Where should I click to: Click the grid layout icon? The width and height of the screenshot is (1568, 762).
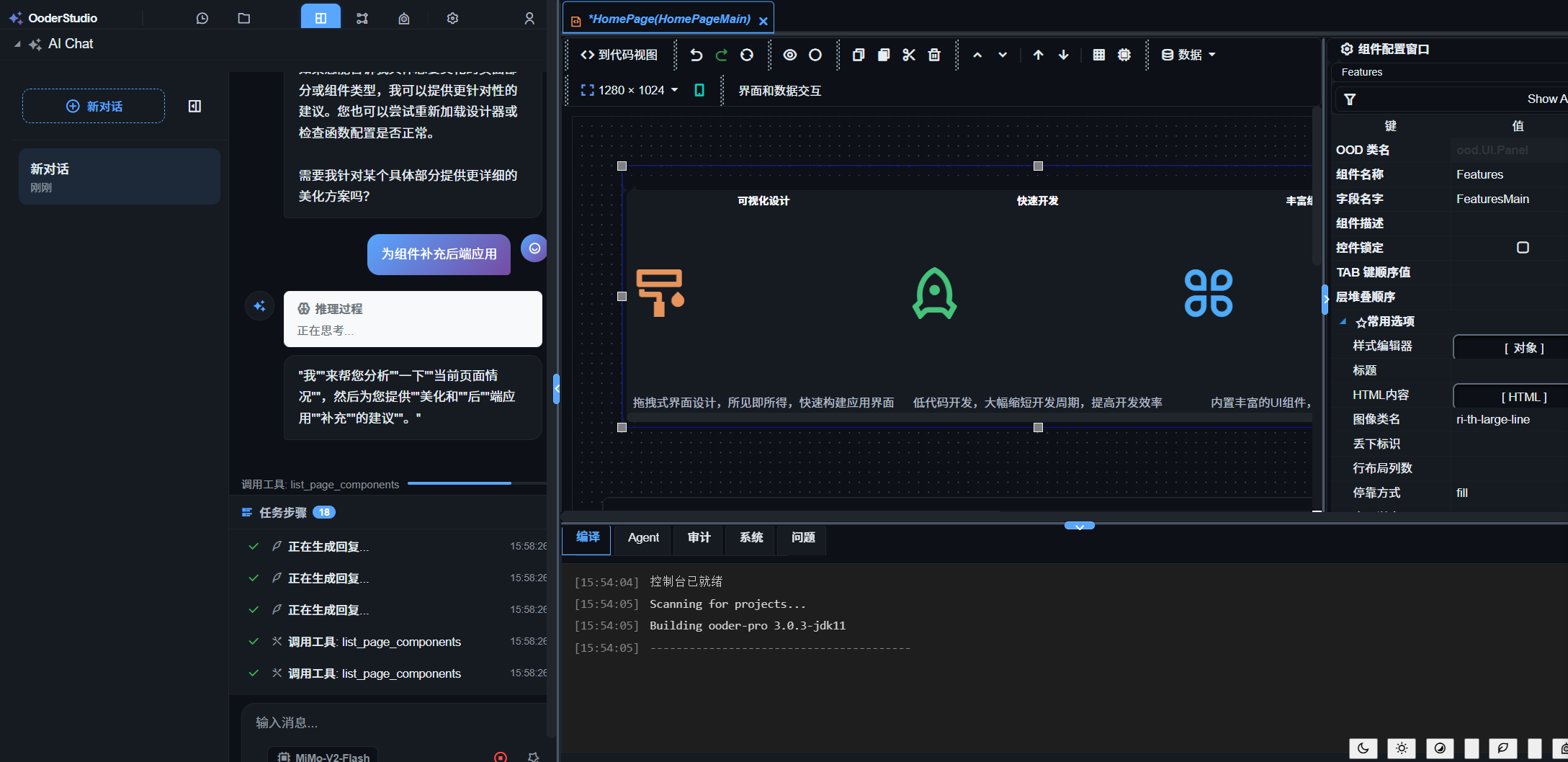pos(1099,55)
